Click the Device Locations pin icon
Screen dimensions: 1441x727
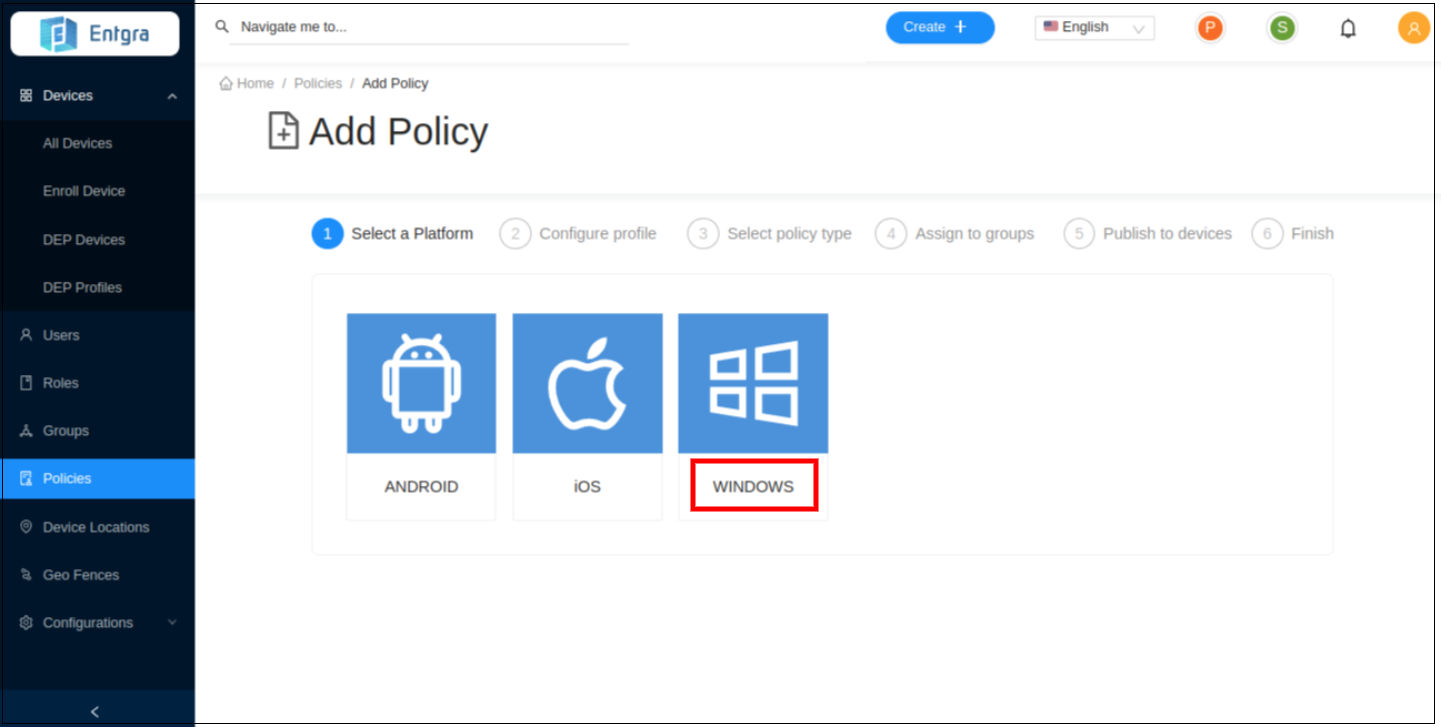[x=26, y=527]
